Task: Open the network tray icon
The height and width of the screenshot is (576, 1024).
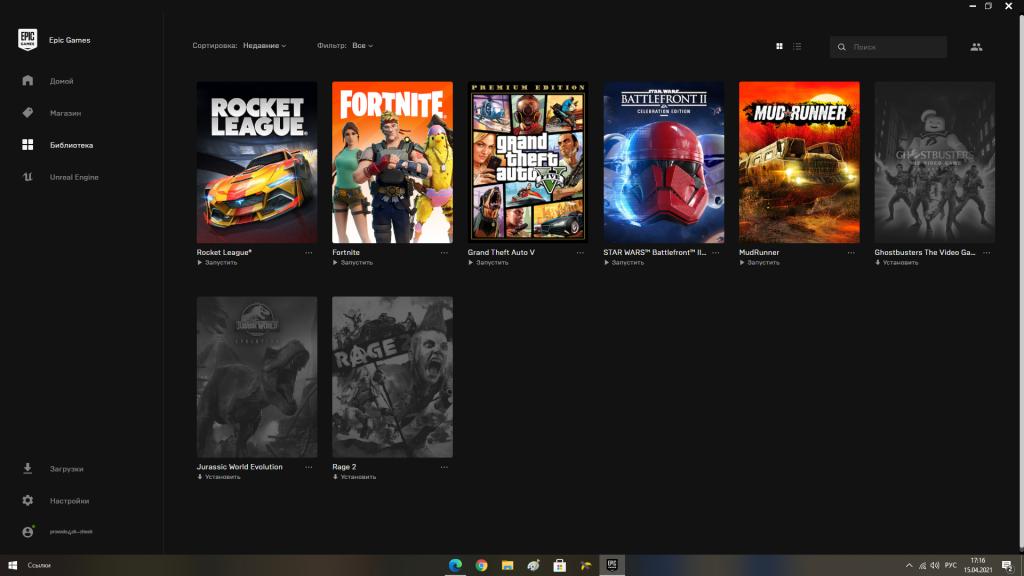Action: [x=922, y=566]
